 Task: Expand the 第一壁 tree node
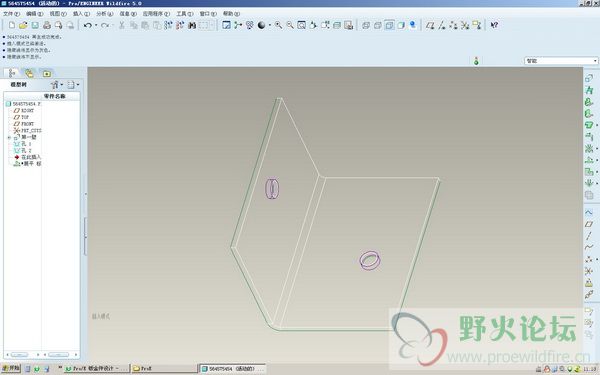(9, 137)
